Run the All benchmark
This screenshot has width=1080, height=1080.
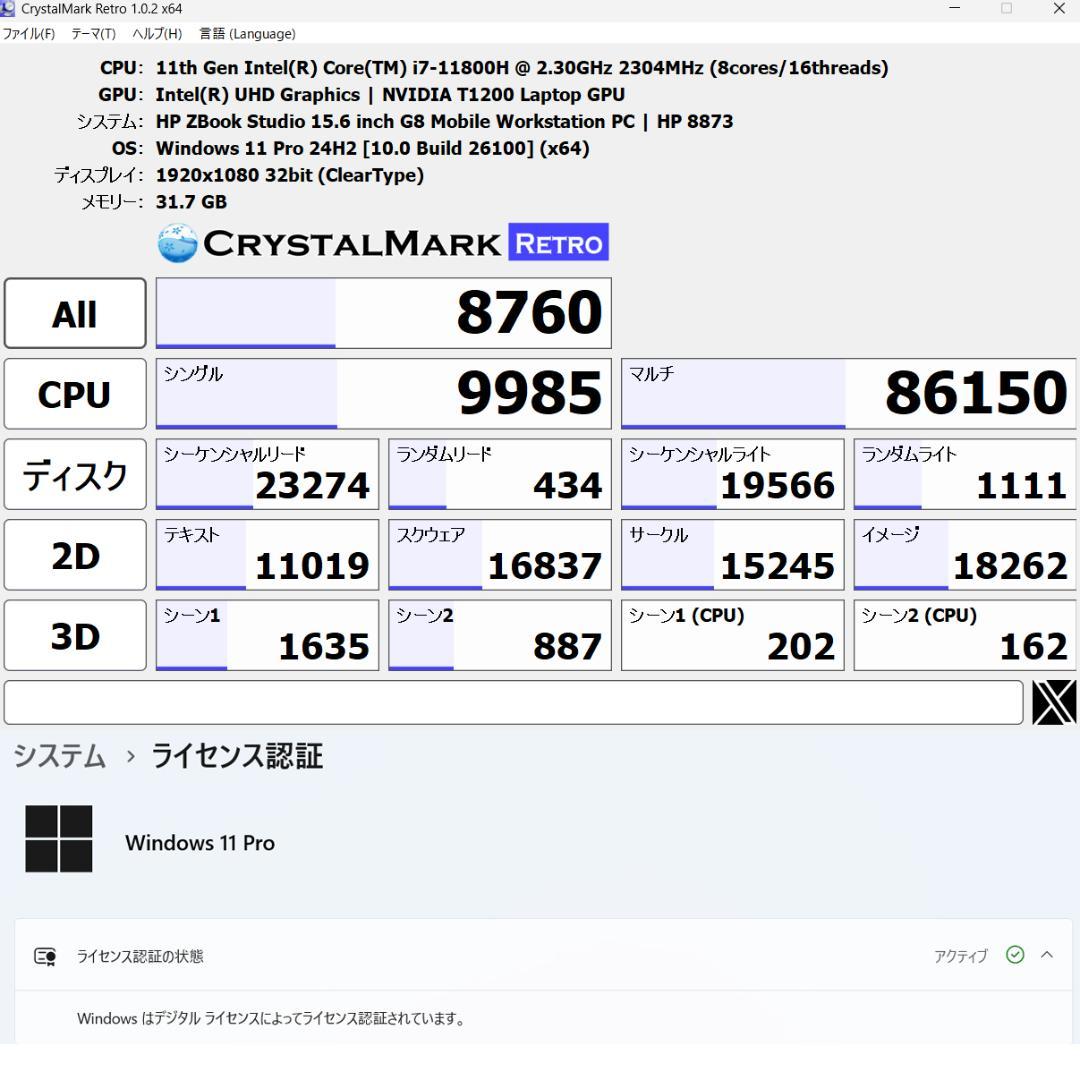[x=74, y=313]
